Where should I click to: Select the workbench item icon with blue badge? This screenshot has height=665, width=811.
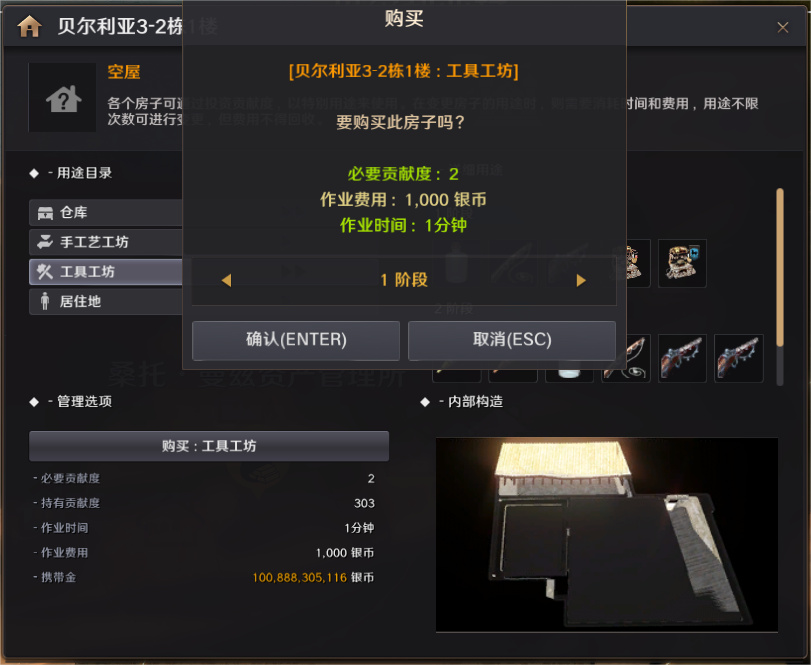pos(682,263)
